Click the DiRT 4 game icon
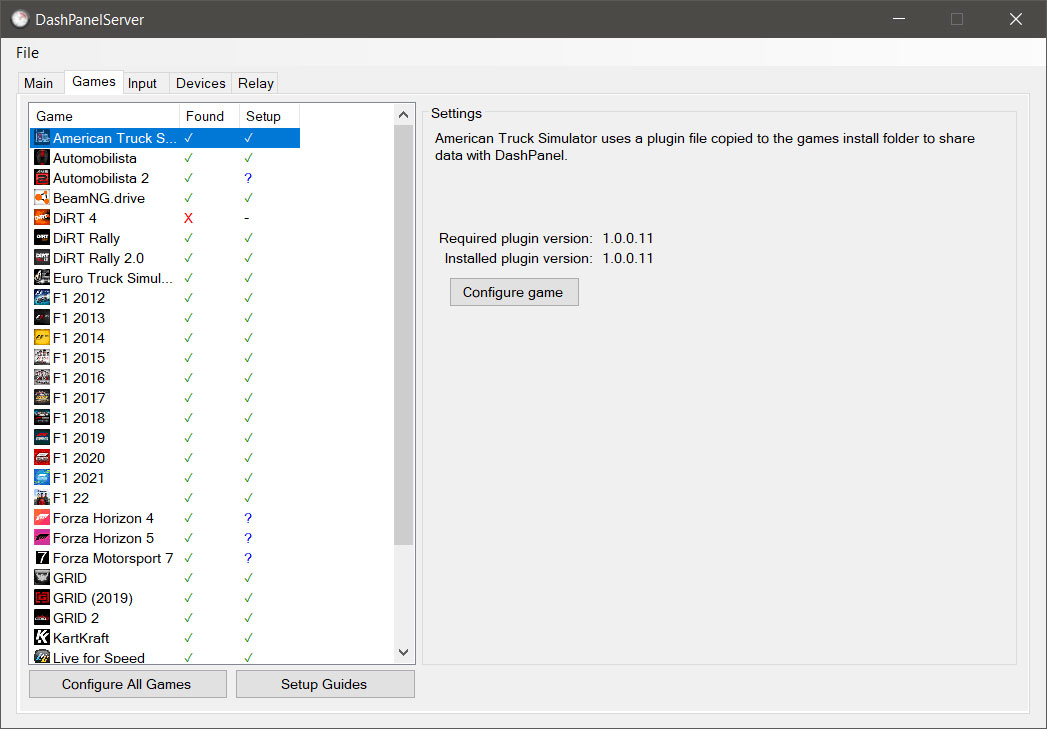This screenshot has width=1047, height=729. [x=42, y=218]
